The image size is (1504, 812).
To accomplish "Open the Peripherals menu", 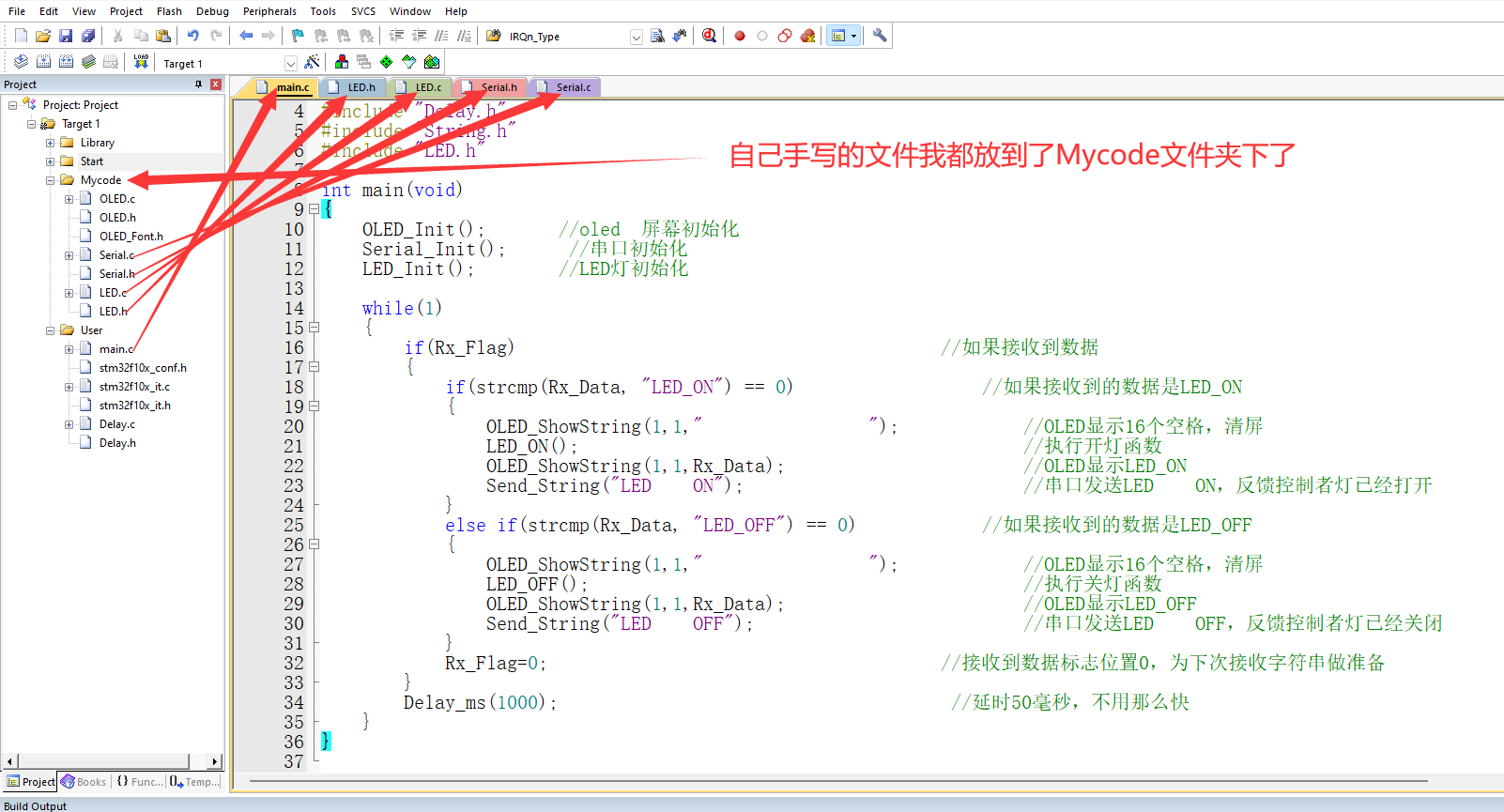I will coord(269,11).
